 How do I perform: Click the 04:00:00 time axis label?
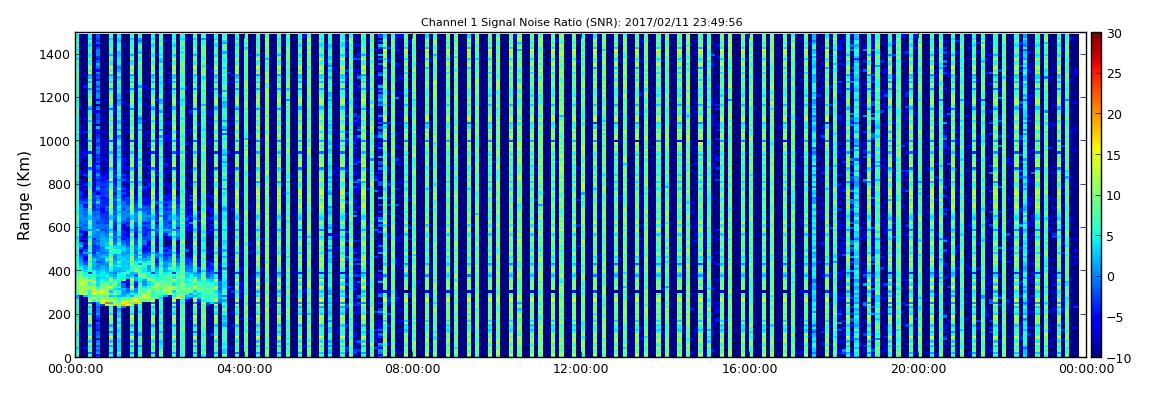(x=243, y=369)
